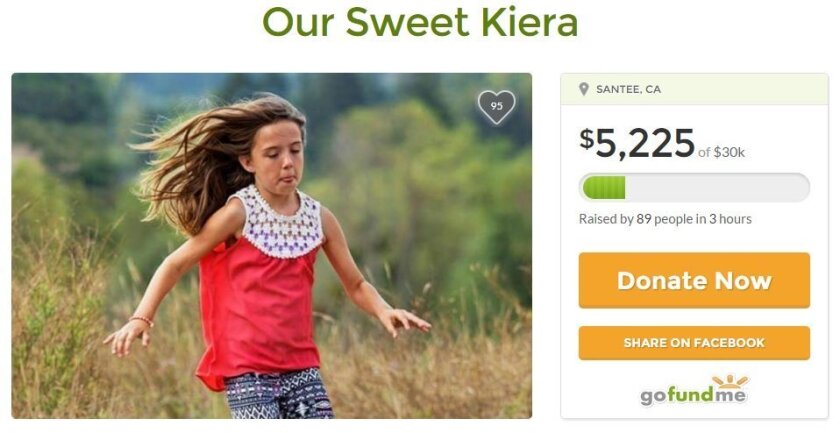Image resolution: width=840 pixels, height=433 pixels.
Task: Click the empty gray part of progress bar
Action: 717,188
